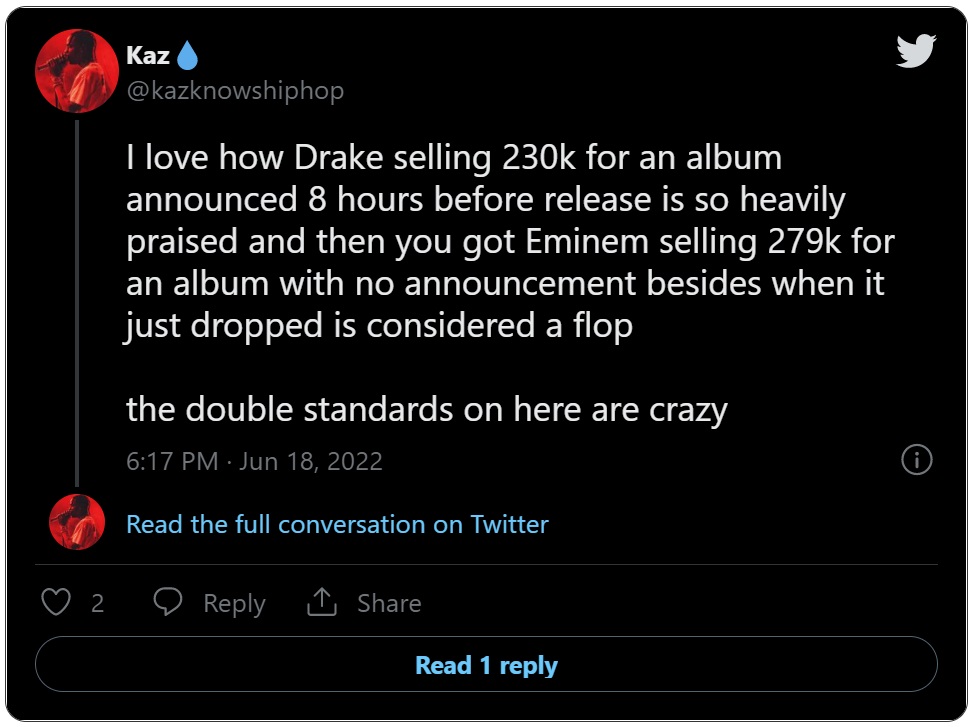Viewport: 975px width, 727px height.
Task: Like the tweet with the heart icon
Action: click(56, 602)
